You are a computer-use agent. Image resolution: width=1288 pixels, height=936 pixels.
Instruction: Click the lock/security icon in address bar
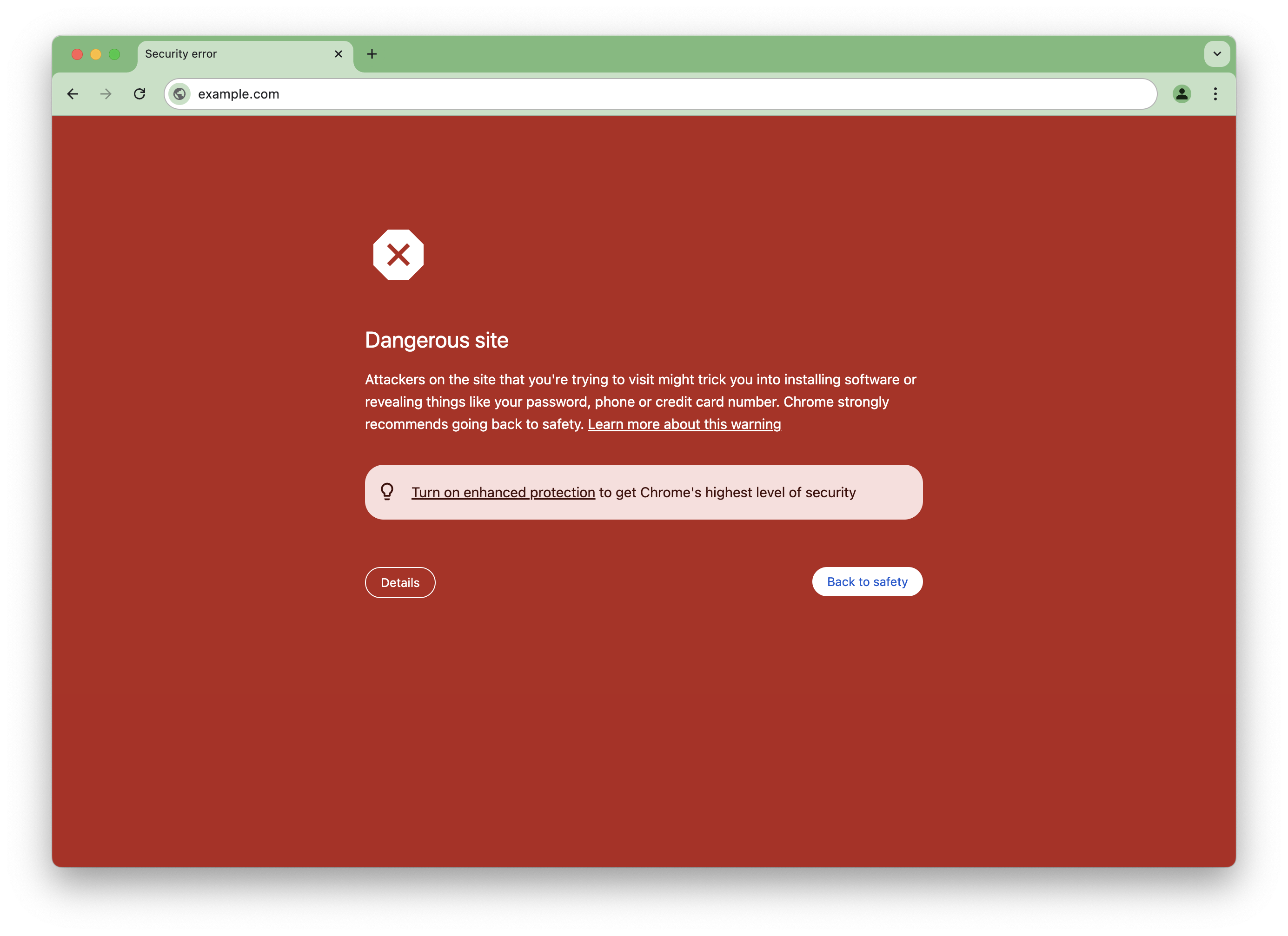pyautogui.click(x=179, y=94)
